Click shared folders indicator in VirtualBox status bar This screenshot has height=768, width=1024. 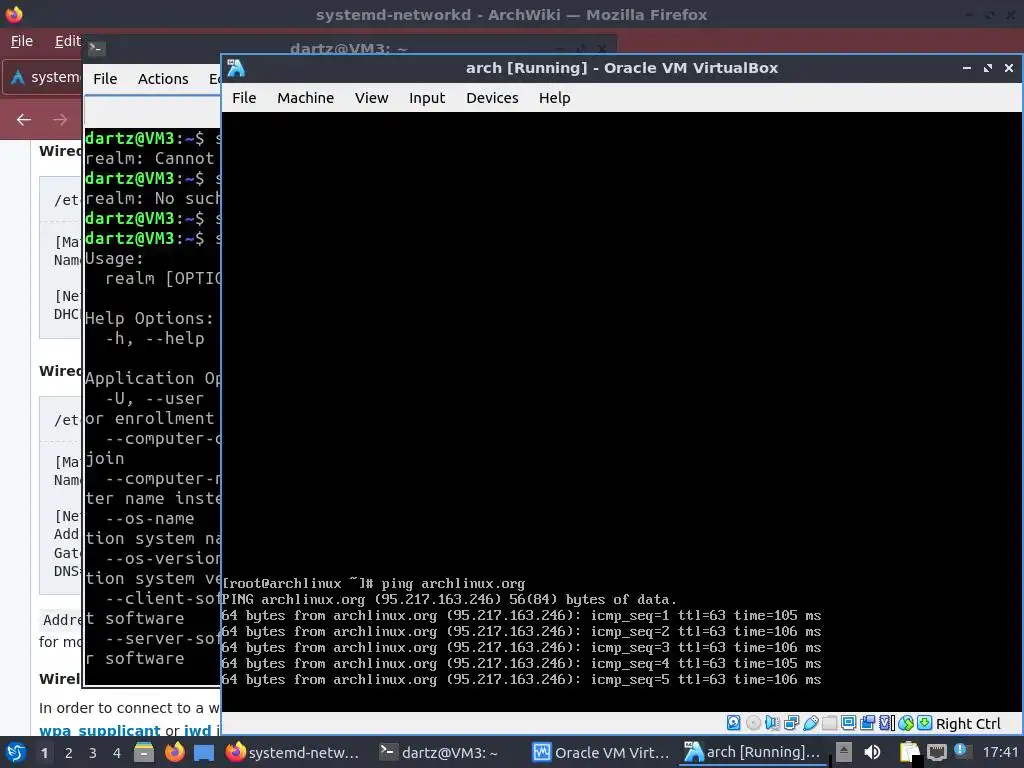[829, 723]
